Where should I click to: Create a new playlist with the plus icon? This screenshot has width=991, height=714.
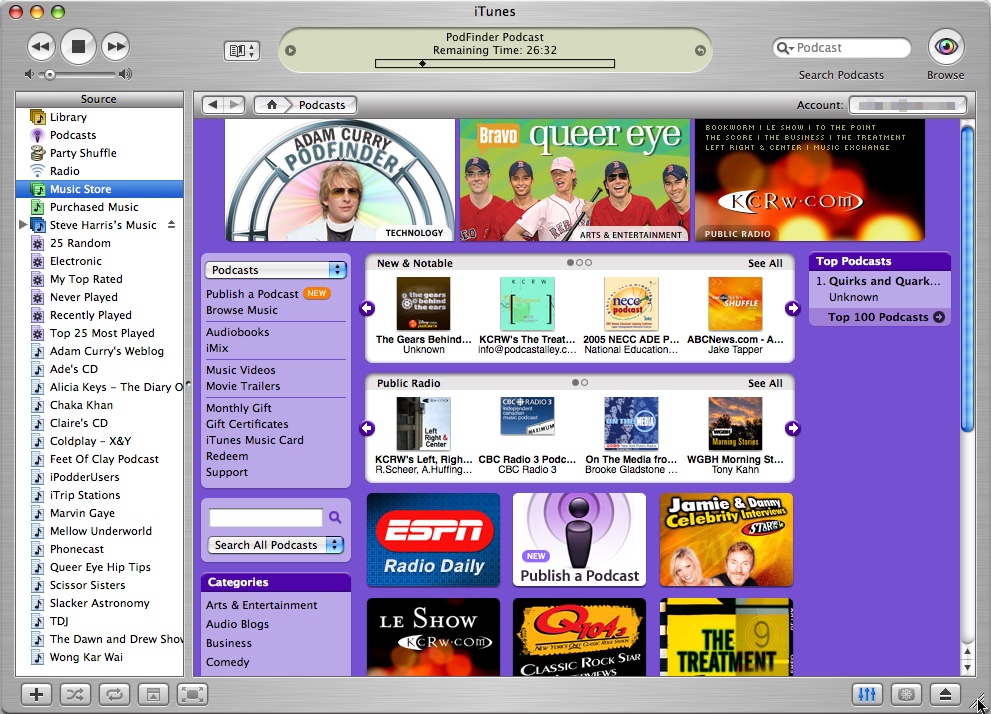[x=35, y=694]
